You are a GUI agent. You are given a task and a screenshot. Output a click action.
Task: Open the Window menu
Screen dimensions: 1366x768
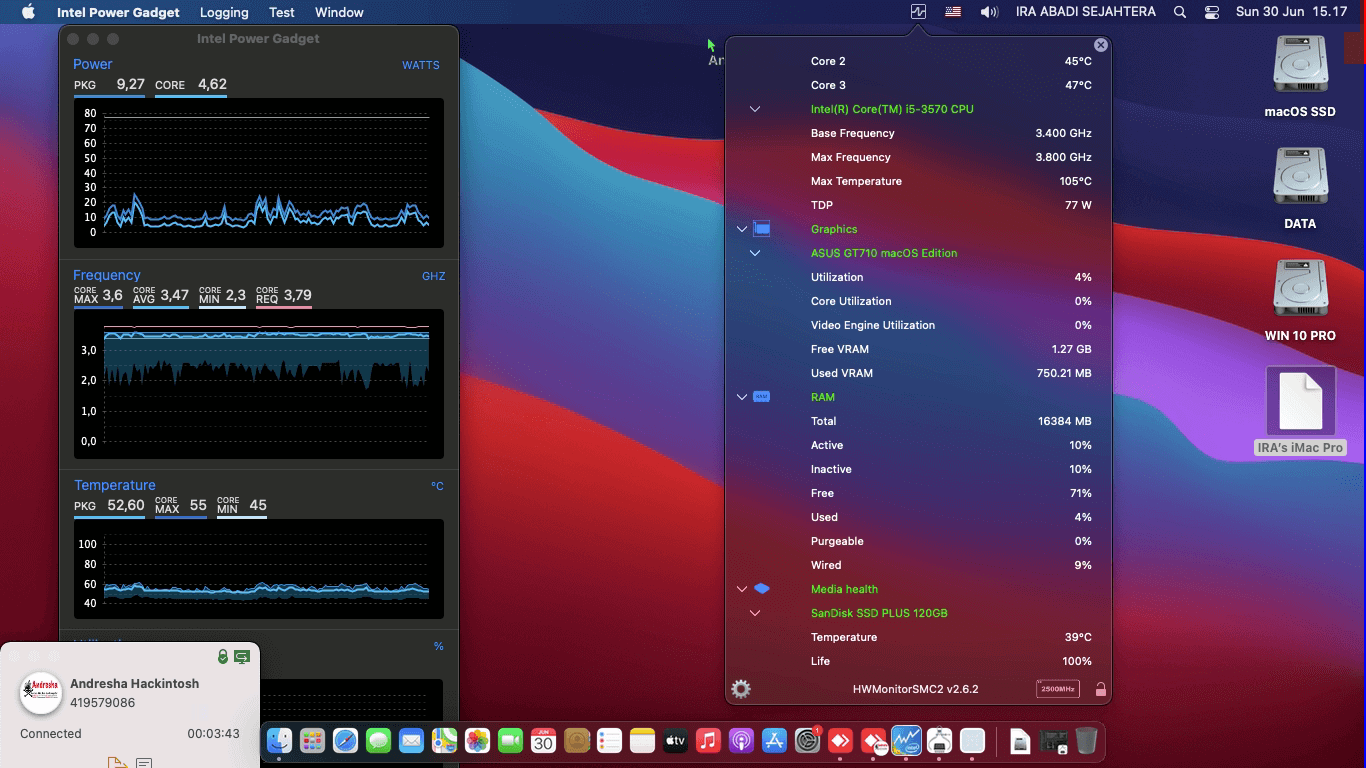[339, 12]
